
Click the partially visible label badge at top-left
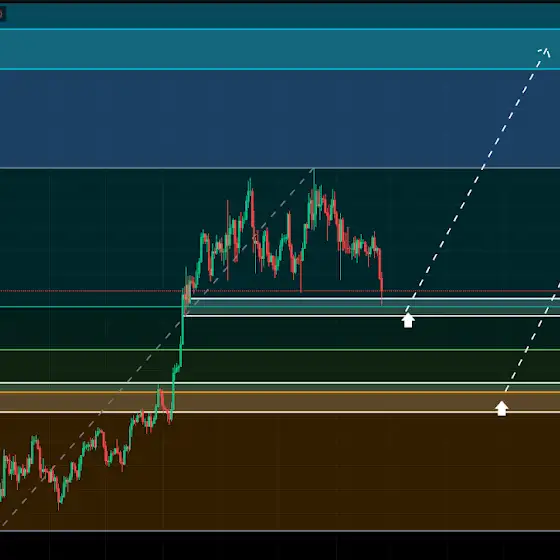click(x=2, y=15)
